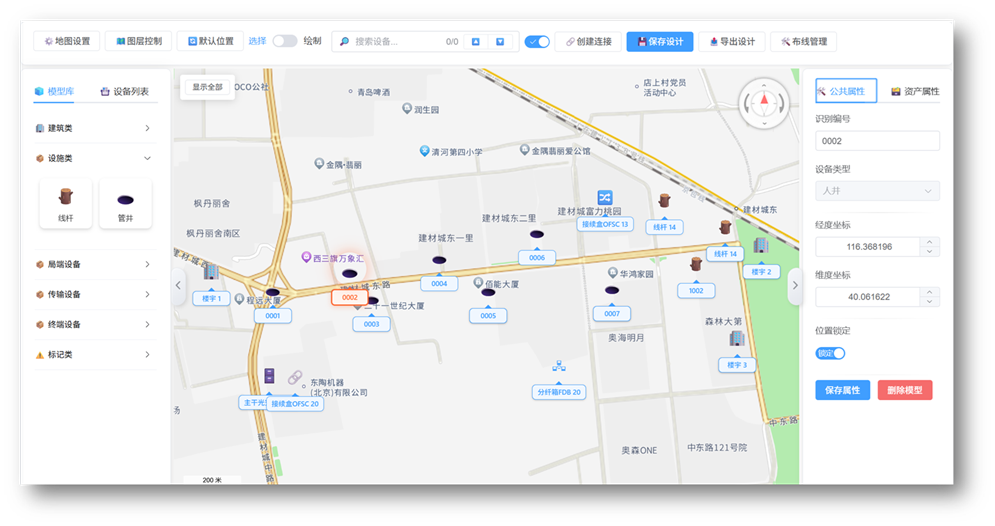Expand 终端设备 category

(x=94, y=324)
